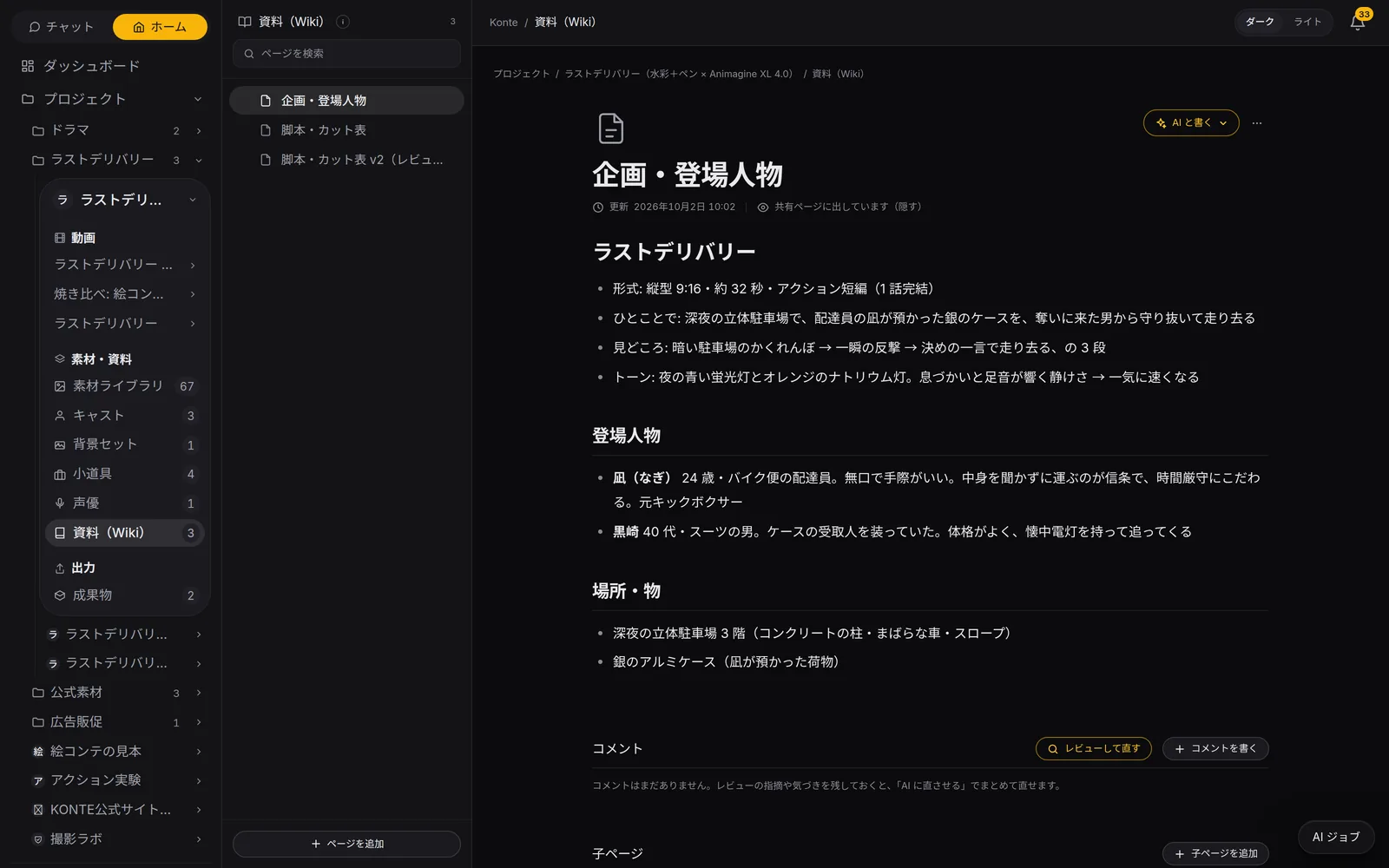This screenshot has height=868, width=1389.
Task: Collapse the ラストデリバリー folder chevron
Action: pos(199,161)
